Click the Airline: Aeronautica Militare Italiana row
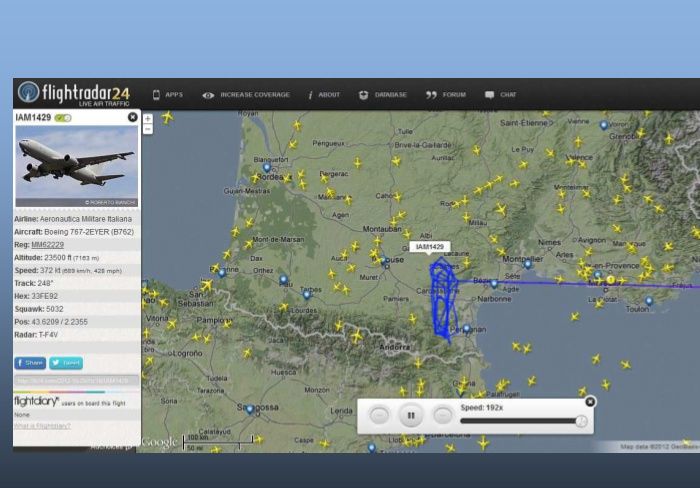 pyautogui.click(x=77, y=219)
